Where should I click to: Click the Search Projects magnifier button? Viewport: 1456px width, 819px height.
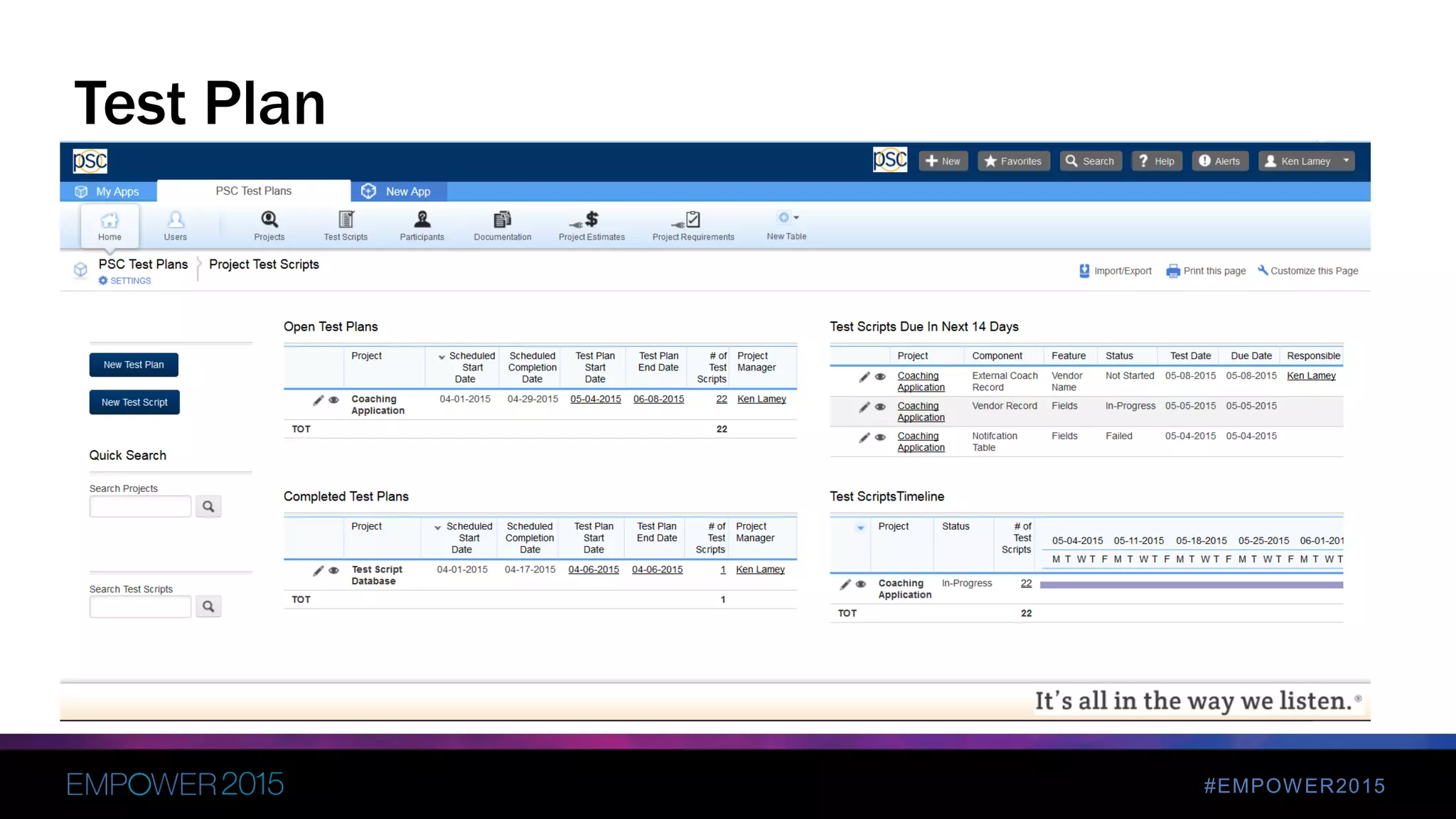tap(208, 506)
